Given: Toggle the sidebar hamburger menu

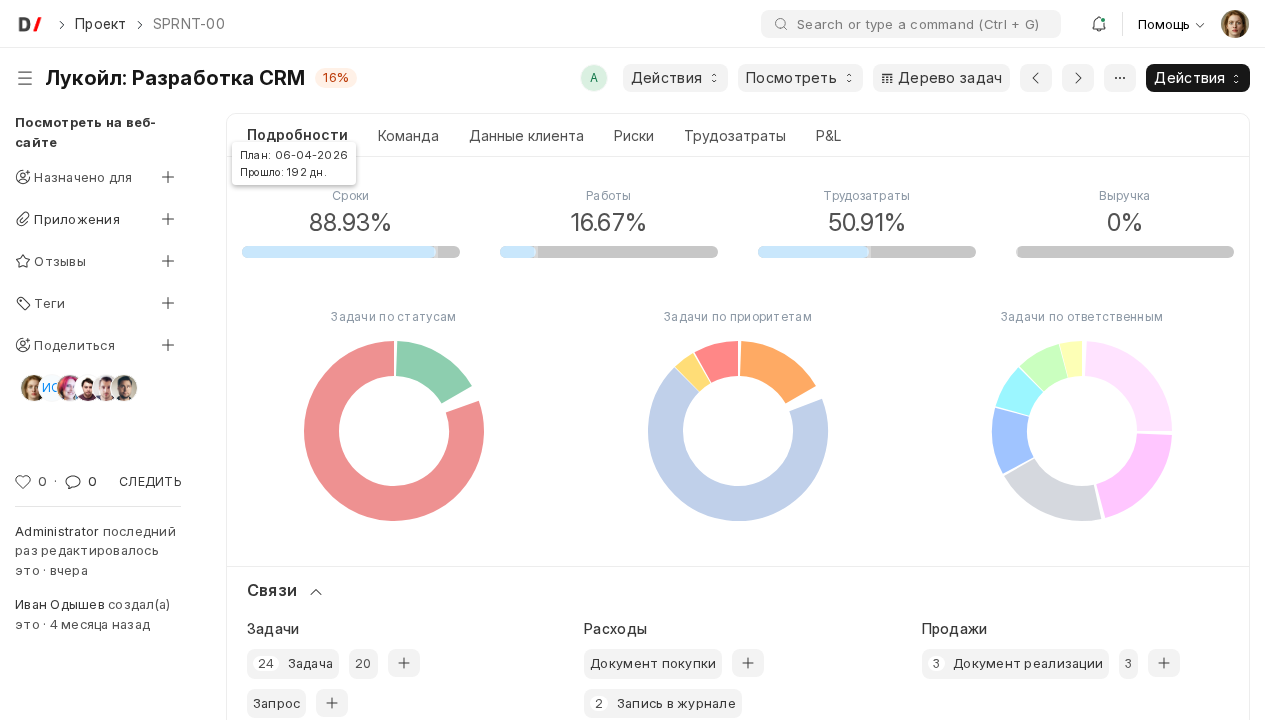Looking at the screenshot, I should pyautogui.click(x=25, y=78).
